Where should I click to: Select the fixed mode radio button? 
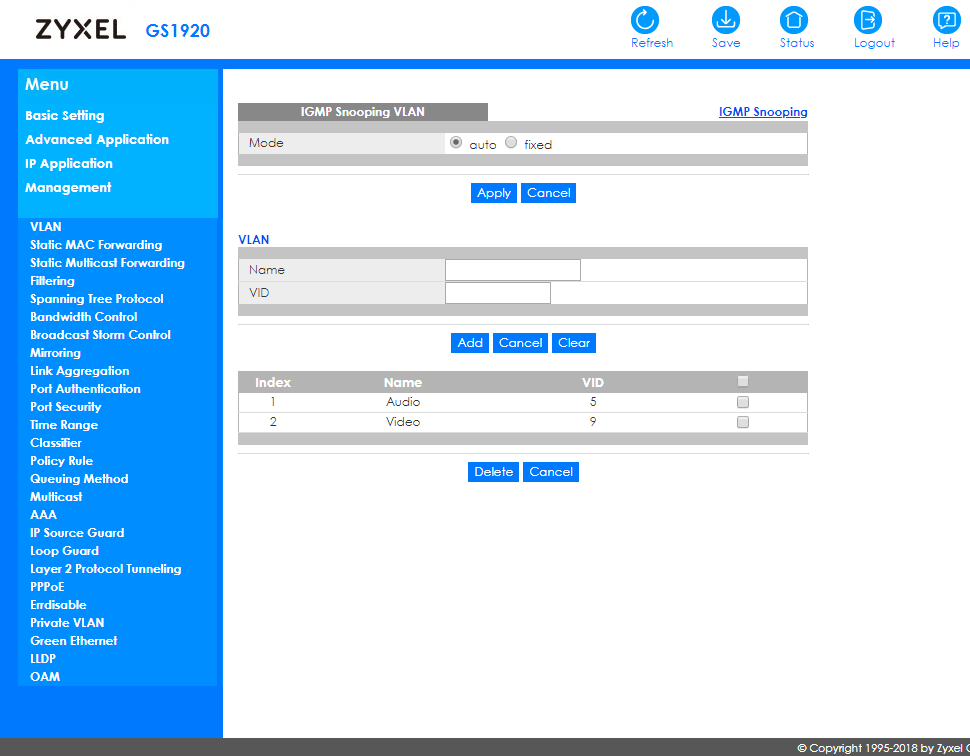pos(512,143)
